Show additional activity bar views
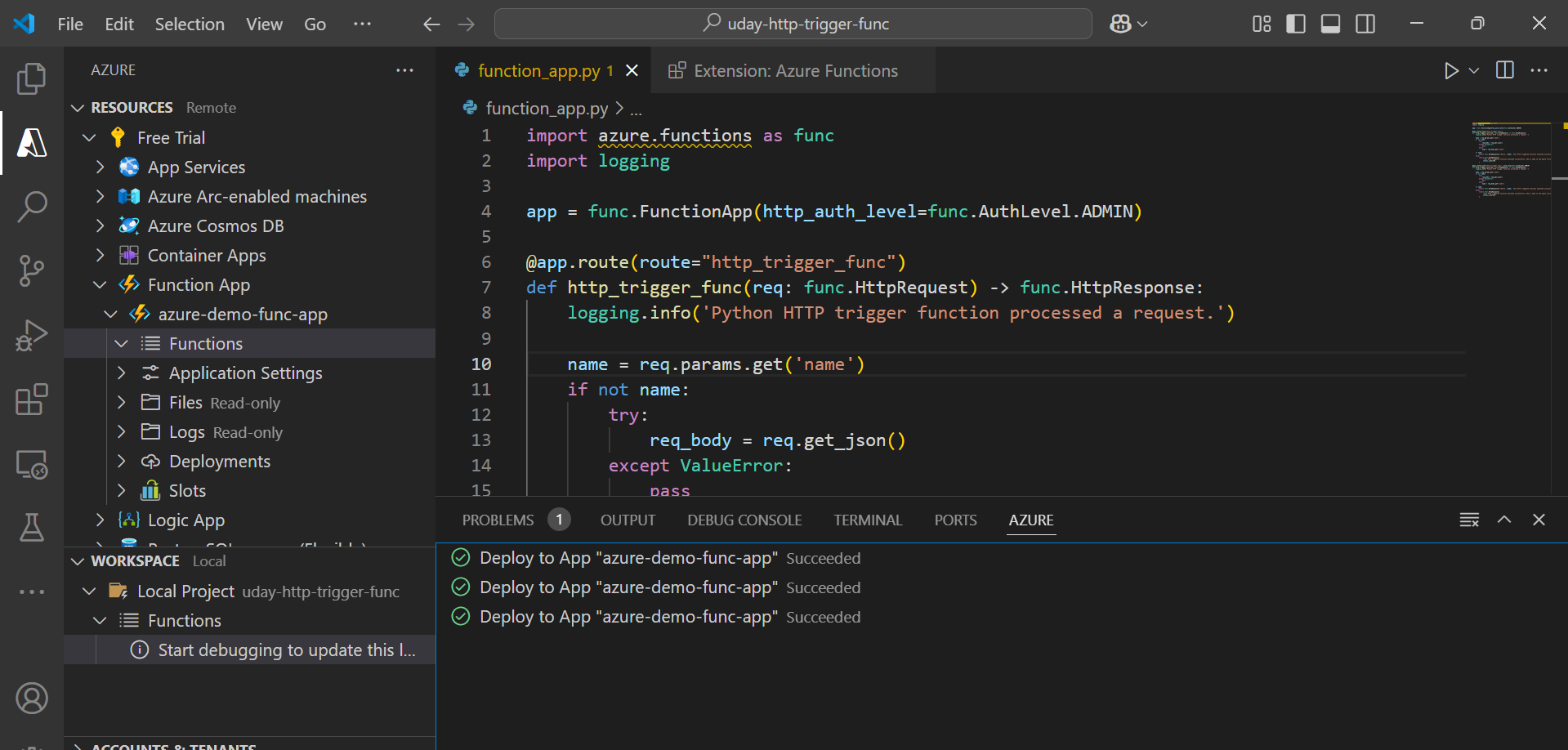1568x750 pixels. click(x=31, y=592)
